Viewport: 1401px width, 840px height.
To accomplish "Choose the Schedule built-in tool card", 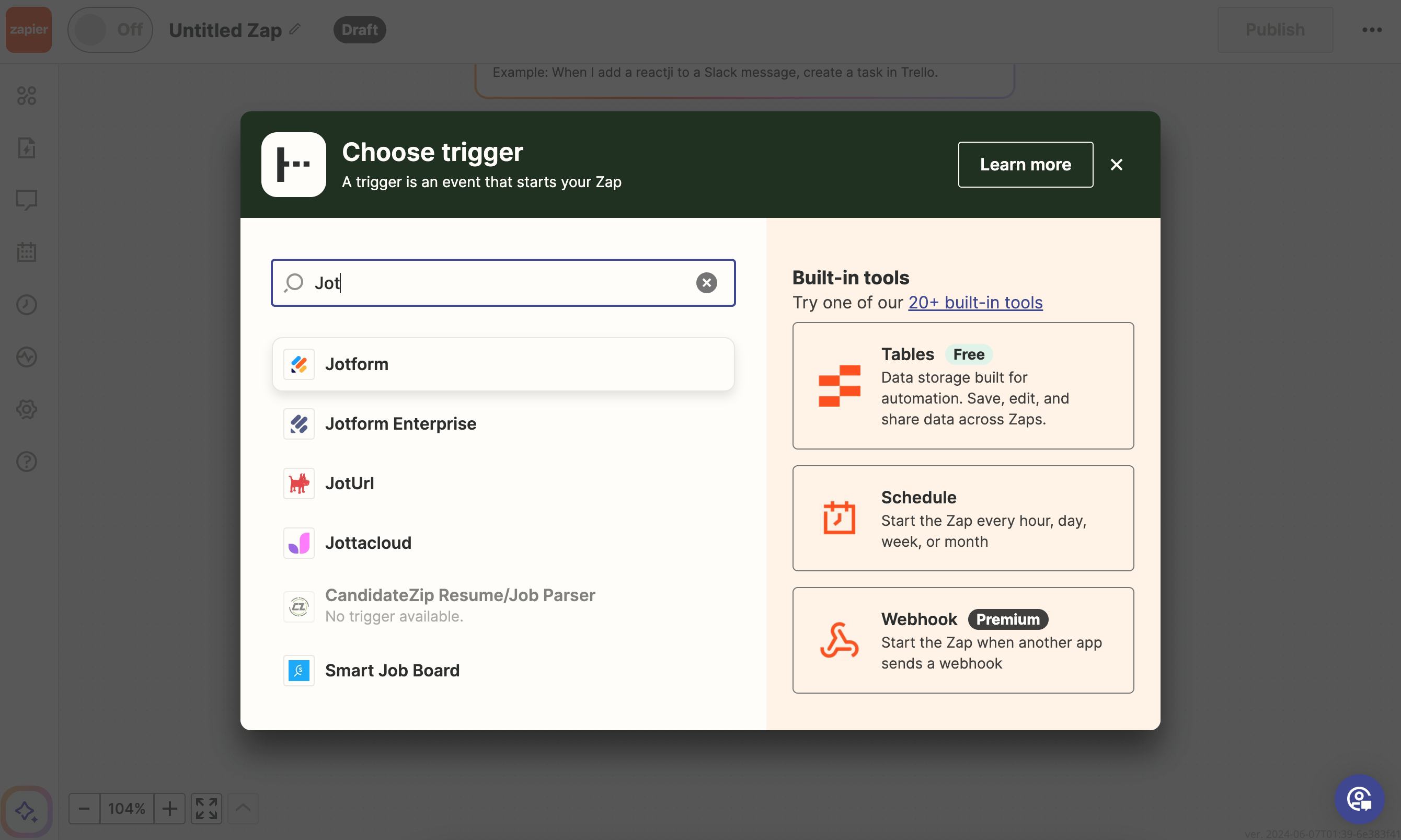I will [x=963, y=519].
